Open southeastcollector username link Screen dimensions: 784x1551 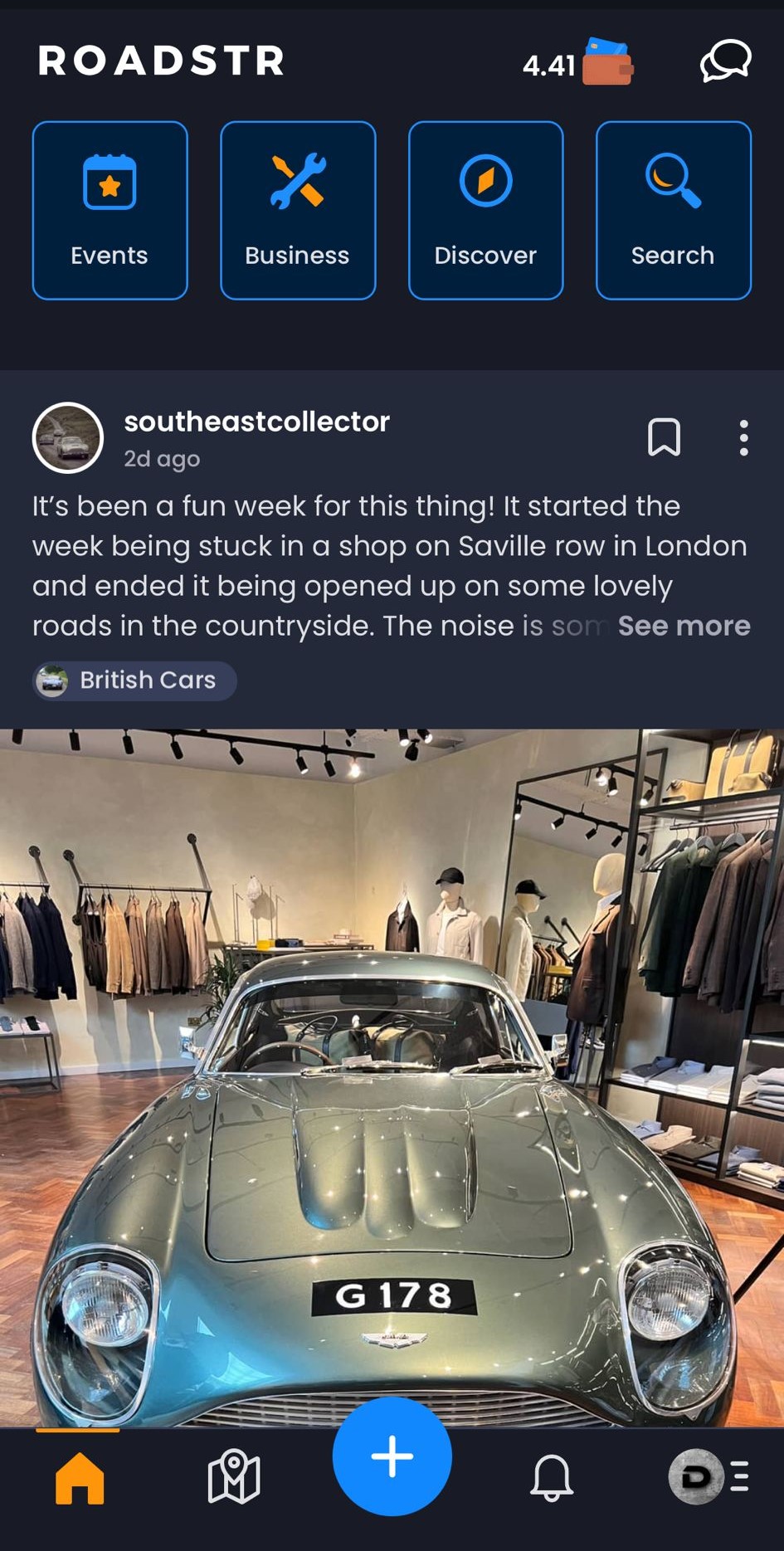coord(256,422)
